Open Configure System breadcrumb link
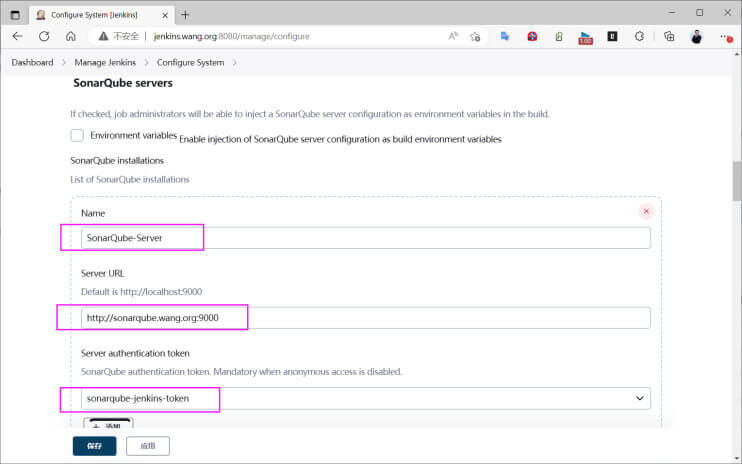Screen dimensions: 742x464 pos(190,62)
